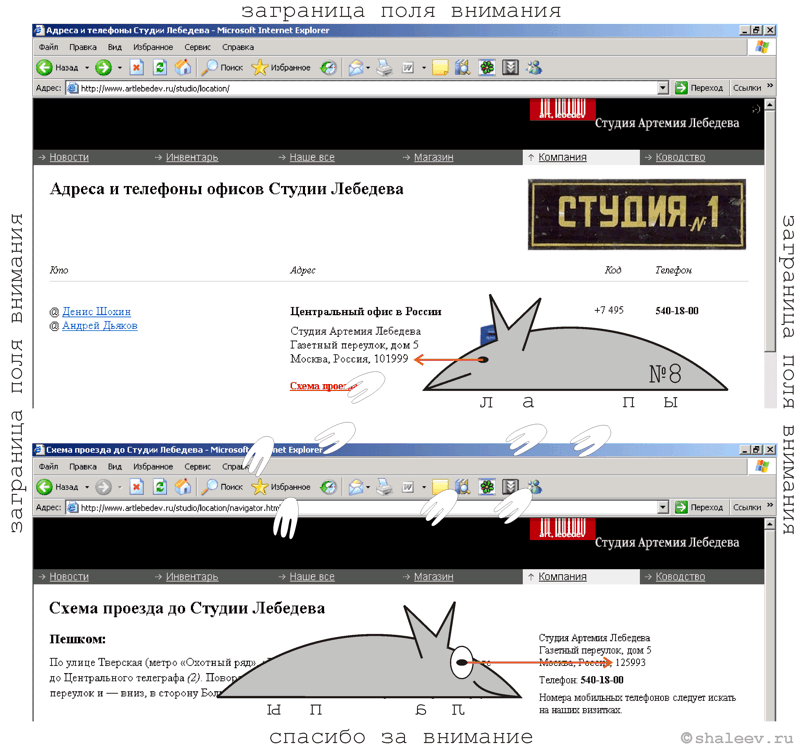
Task: Expand the Ссылки chevron in Схема проезда window
Action: tap(770, 505)
